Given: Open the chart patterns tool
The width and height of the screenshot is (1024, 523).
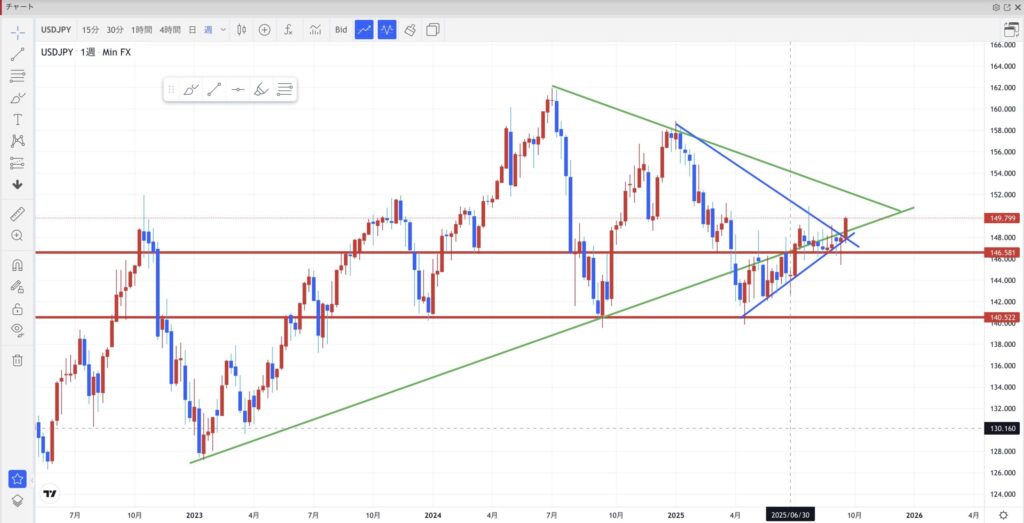Looking at the screenshot, I should pyautogui.click(x=18, y=141).
